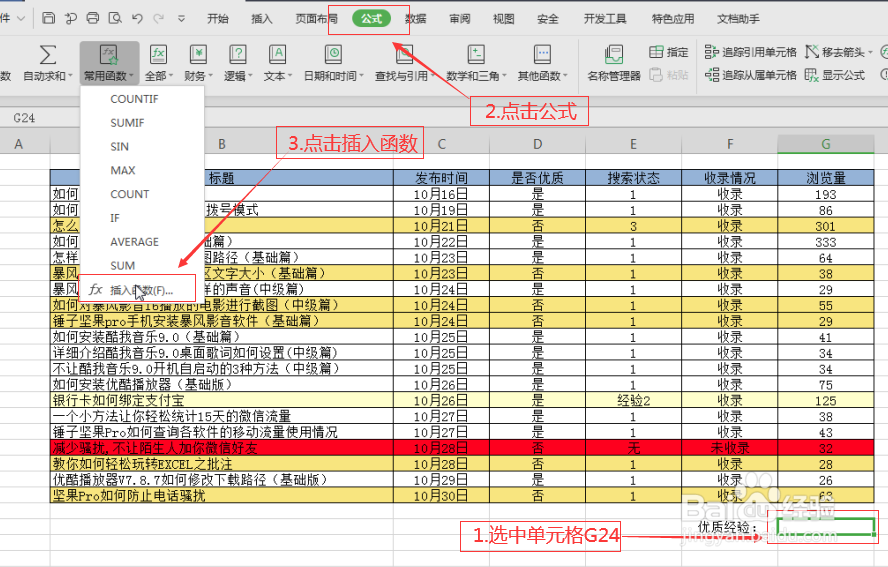Expand 数学和三角 dropdown label

(x=476, y=76)
